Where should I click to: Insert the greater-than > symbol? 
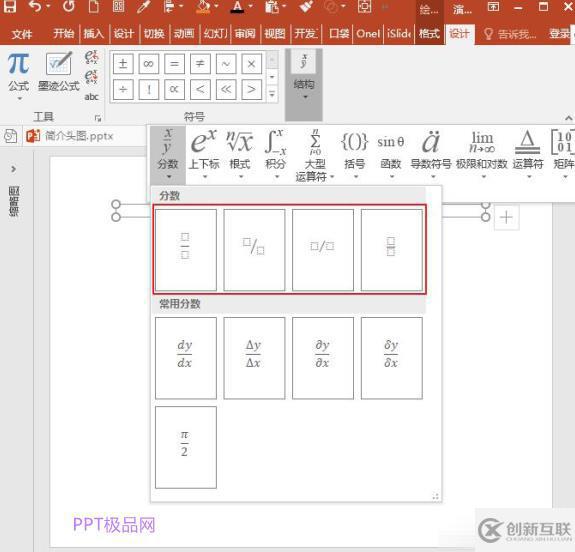click(252, 89)
